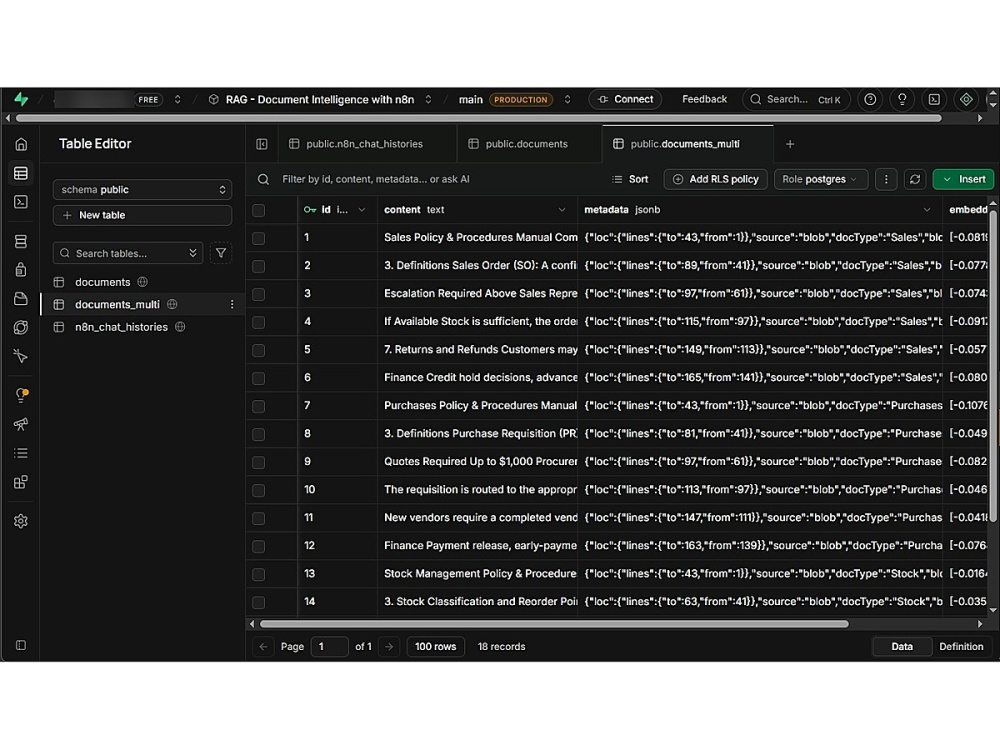Open the filter icon beside Search tables
Image resolution: width=1000 pixels, height=750 pixels.
coord(221,253)
